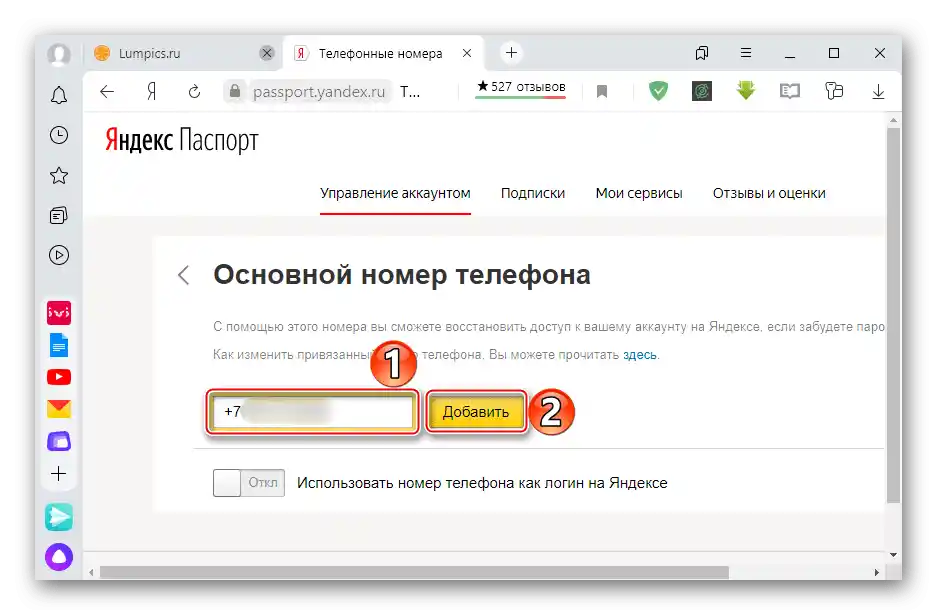Open Yandex Messenger sidebar icon
The width and height of the screenshot is (937, 615).
click(59, 517)
